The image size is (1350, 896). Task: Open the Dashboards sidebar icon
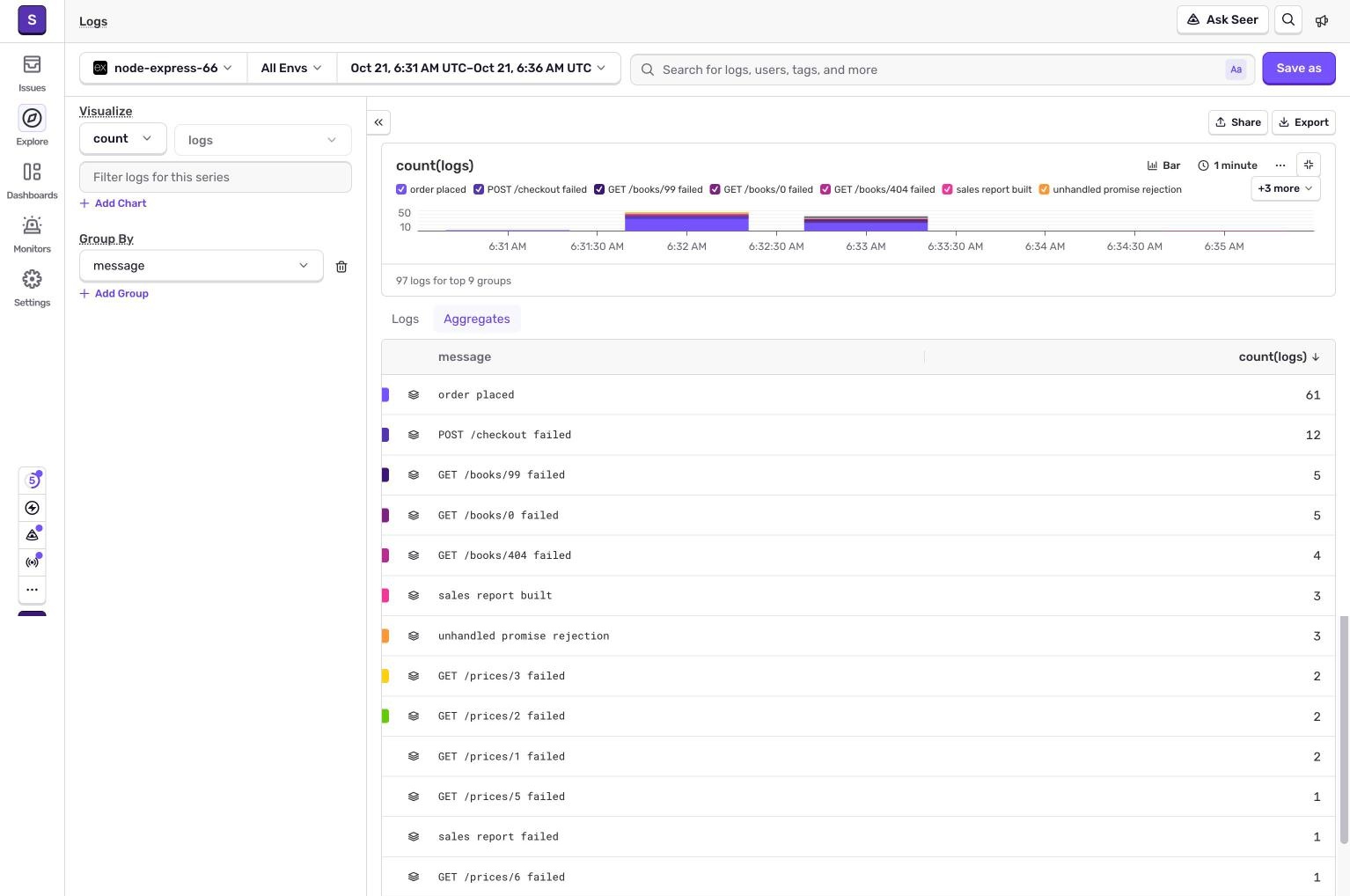(x=32, y=173)
